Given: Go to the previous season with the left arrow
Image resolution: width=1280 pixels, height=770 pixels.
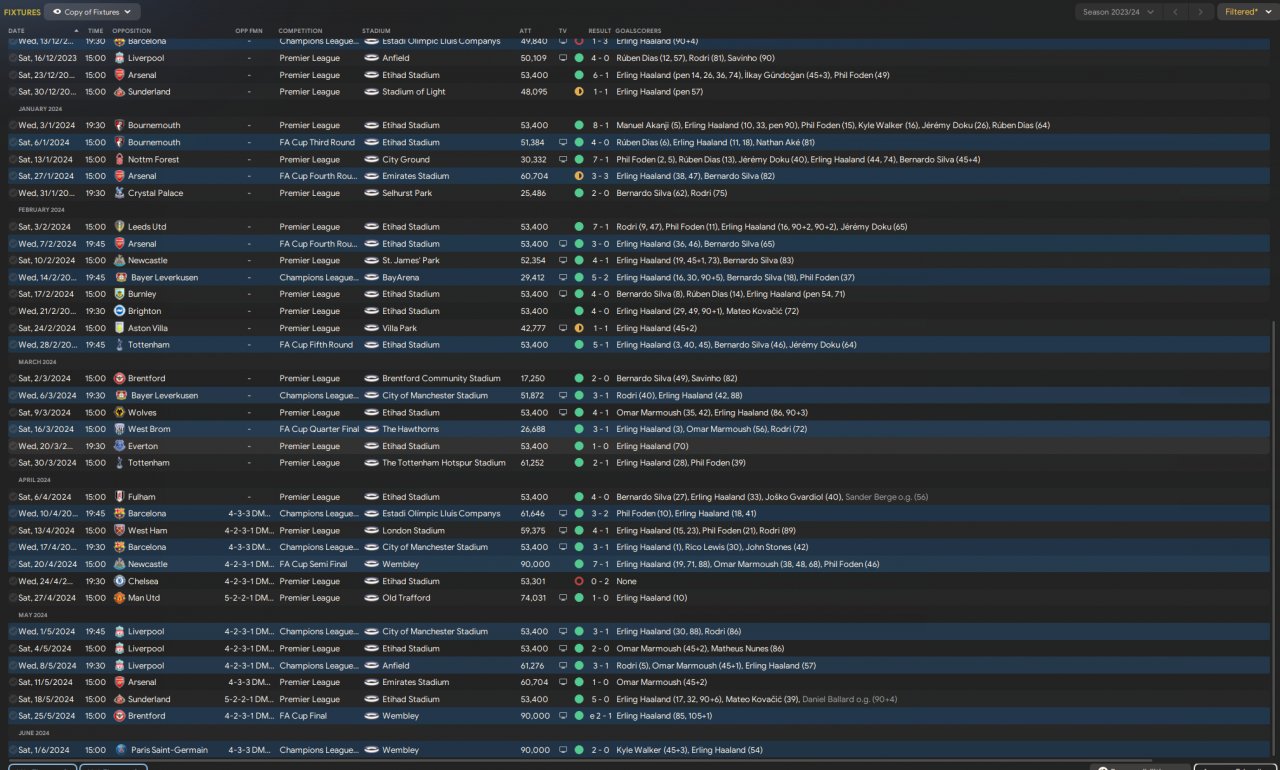Looking at the screenshot, I should 1176,12.
